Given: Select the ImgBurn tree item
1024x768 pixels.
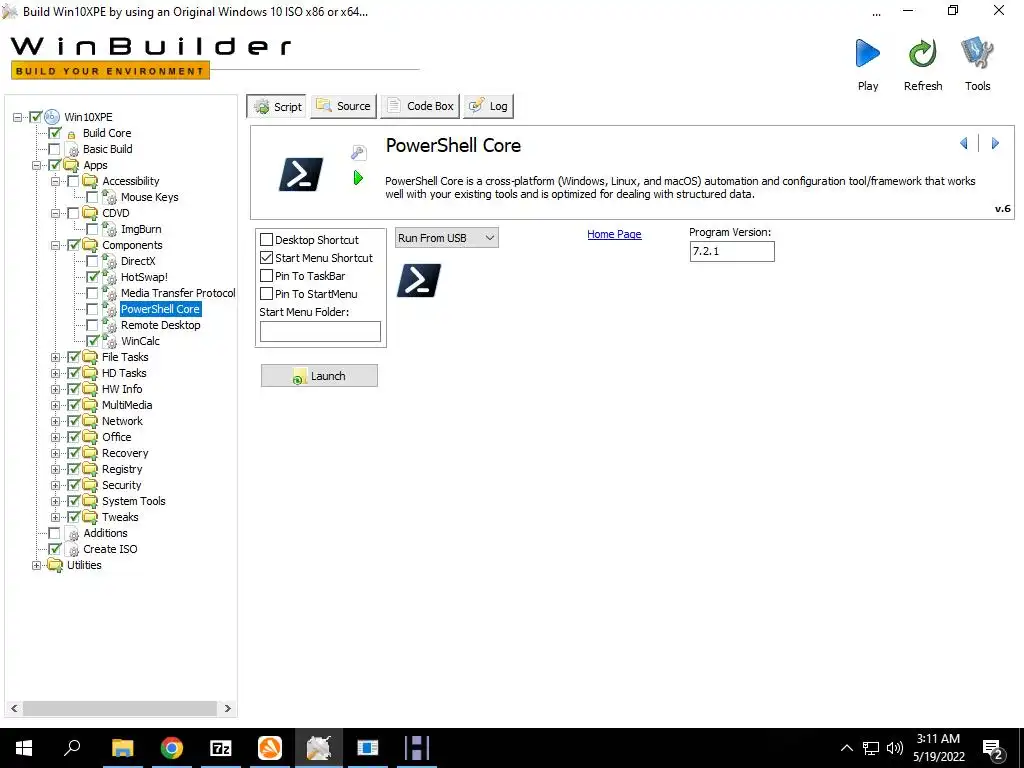Looking at the screenshot, I should 140,229.
